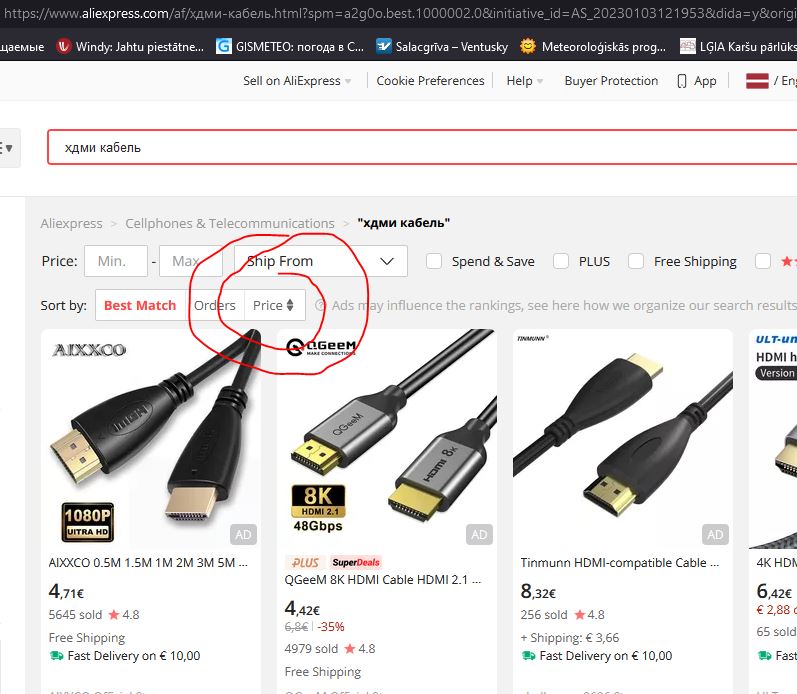Click the QGeeM brand logo

click(x=321, y=347)
